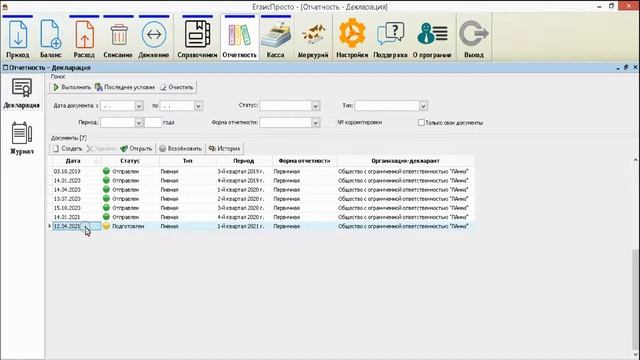Expand the Статус dropdown
This screenshot has height=360, width=640.
pos(316,106)
